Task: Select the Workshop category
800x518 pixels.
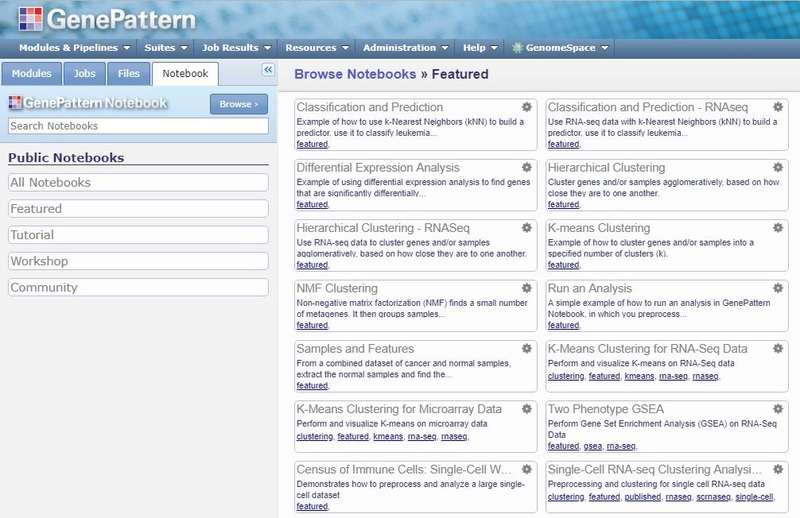Action: click(138, 261)
